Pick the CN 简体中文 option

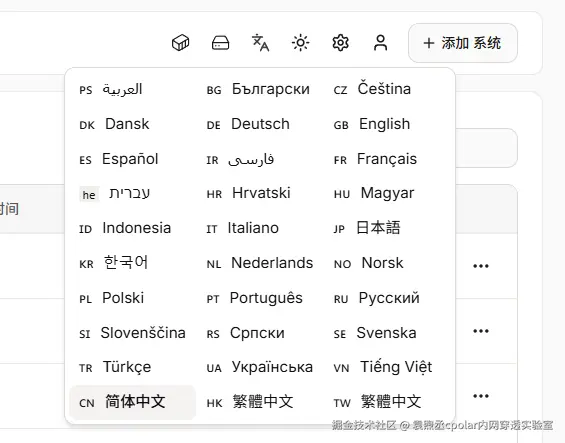click(133, 402)
